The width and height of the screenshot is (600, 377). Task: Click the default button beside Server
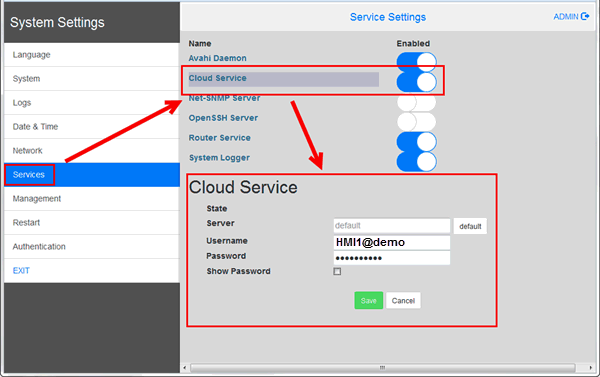click(470, 227)
